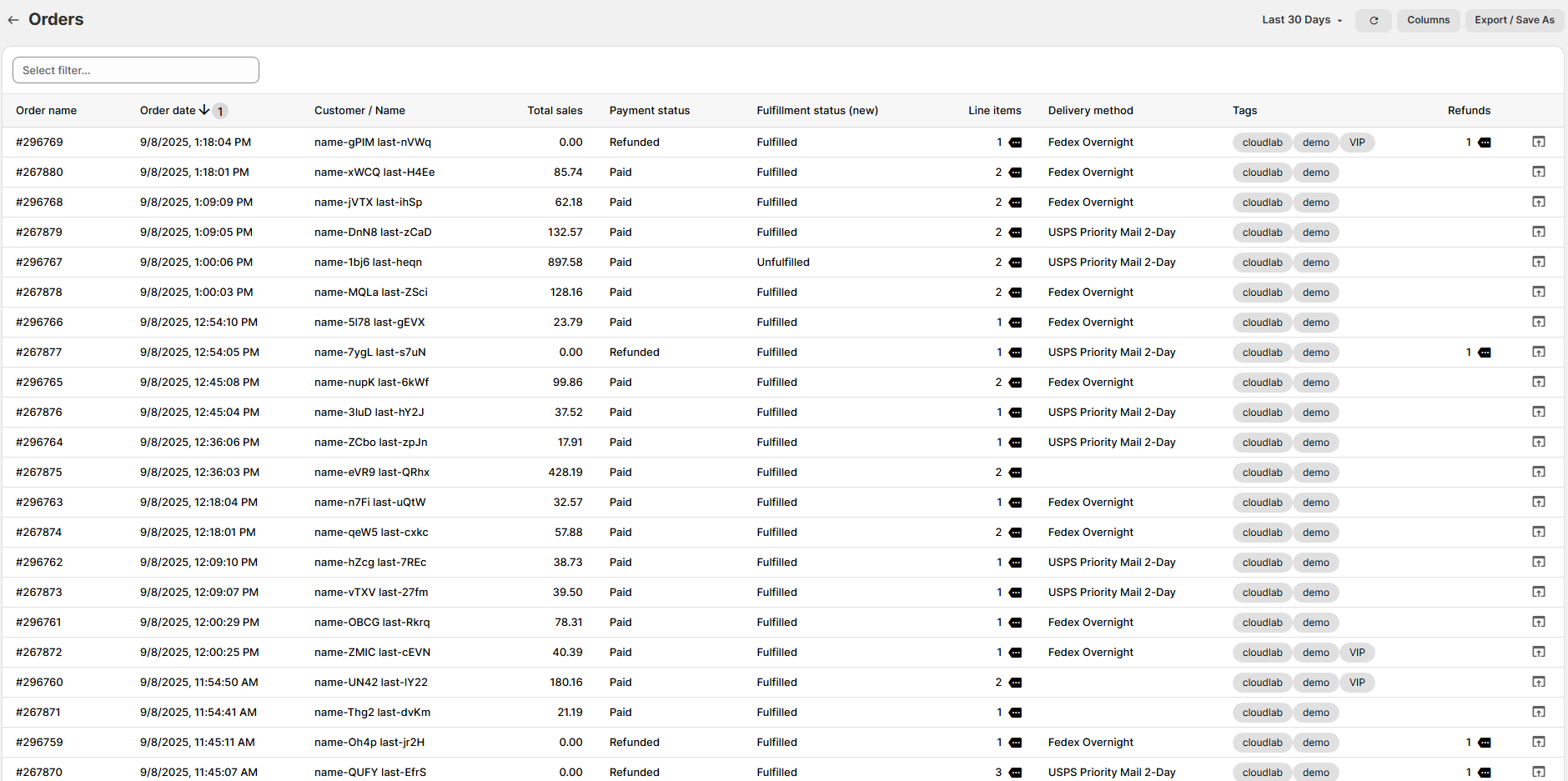
Task: Click VIP tag on order #296769
Action: pos(1357,143)
